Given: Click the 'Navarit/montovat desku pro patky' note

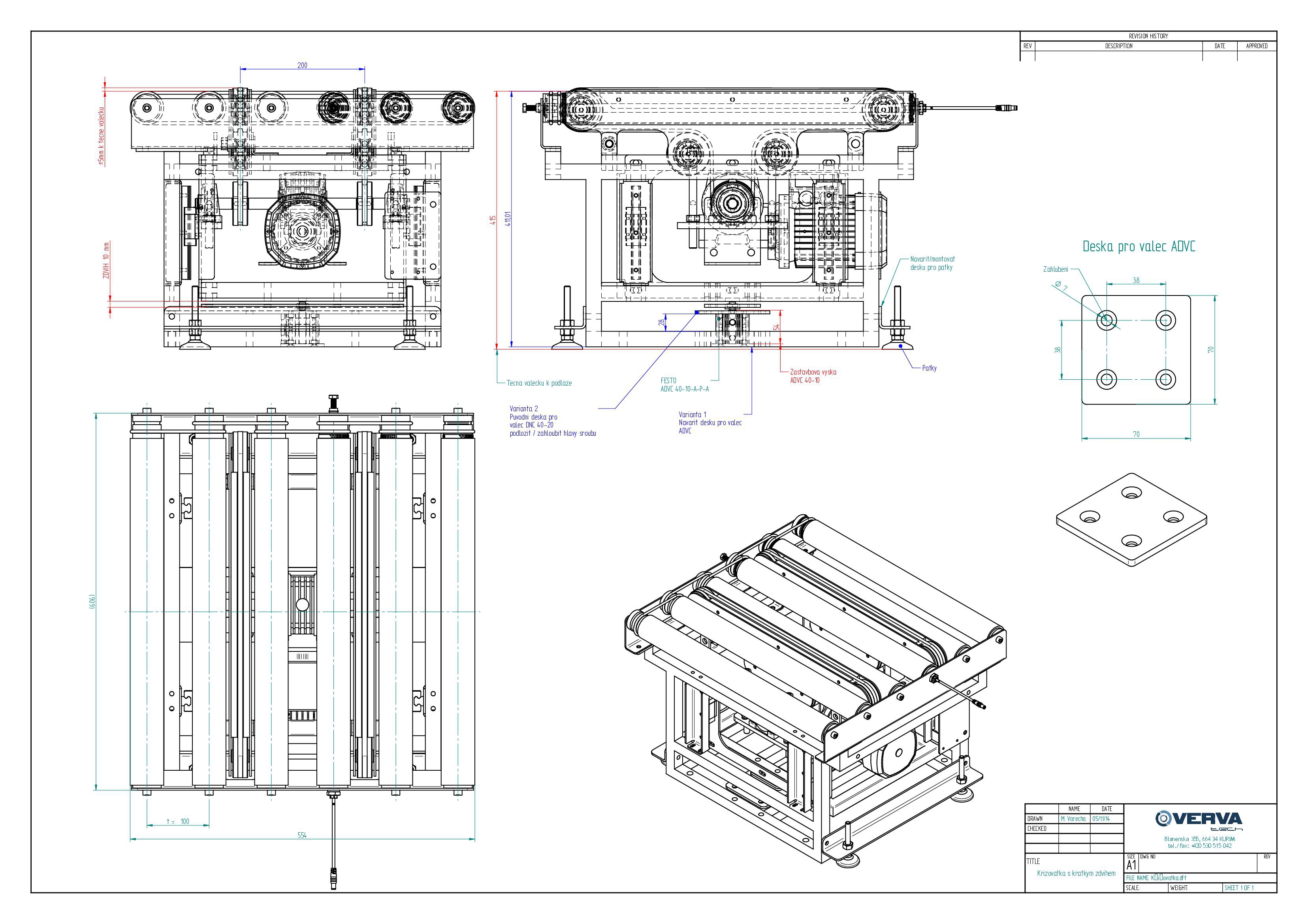Looking at the screenshot, I should click(933, 263).
